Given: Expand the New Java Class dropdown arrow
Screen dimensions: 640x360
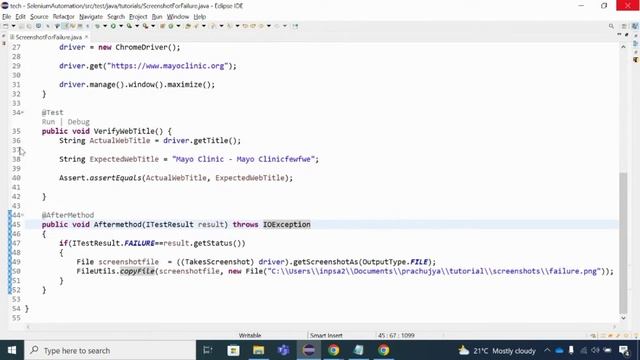Looking at the screenshot, I should (x=178, y=26).
